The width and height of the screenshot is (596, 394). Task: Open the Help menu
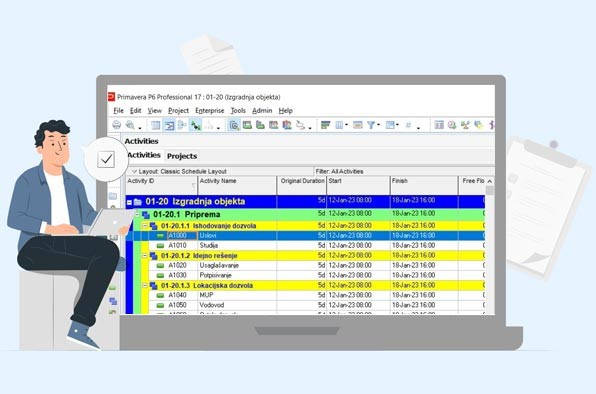click(x=285, y=111)
